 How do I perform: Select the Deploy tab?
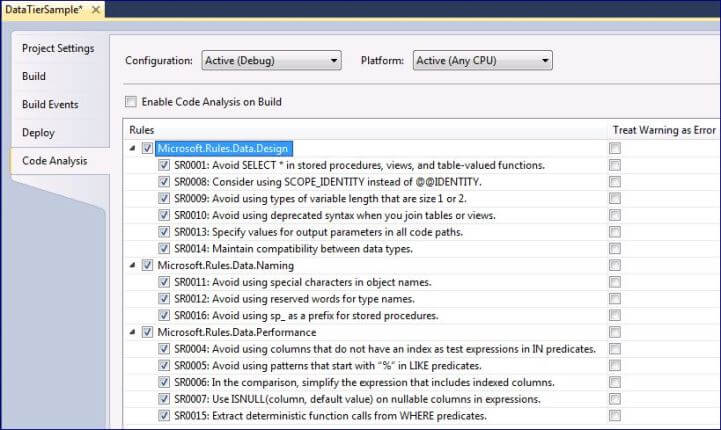click(x=38, y=132)
